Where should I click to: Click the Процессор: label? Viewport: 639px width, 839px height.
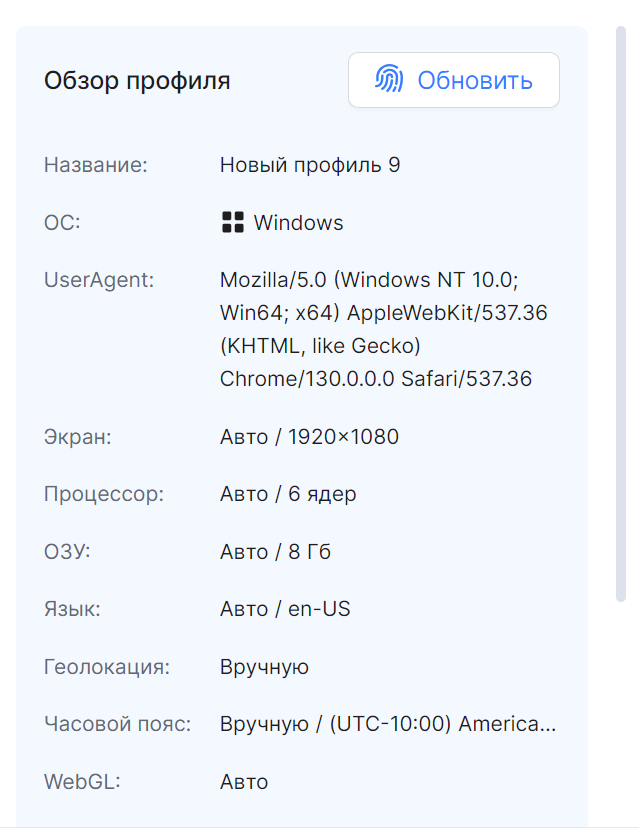click(x=104, y=494)
